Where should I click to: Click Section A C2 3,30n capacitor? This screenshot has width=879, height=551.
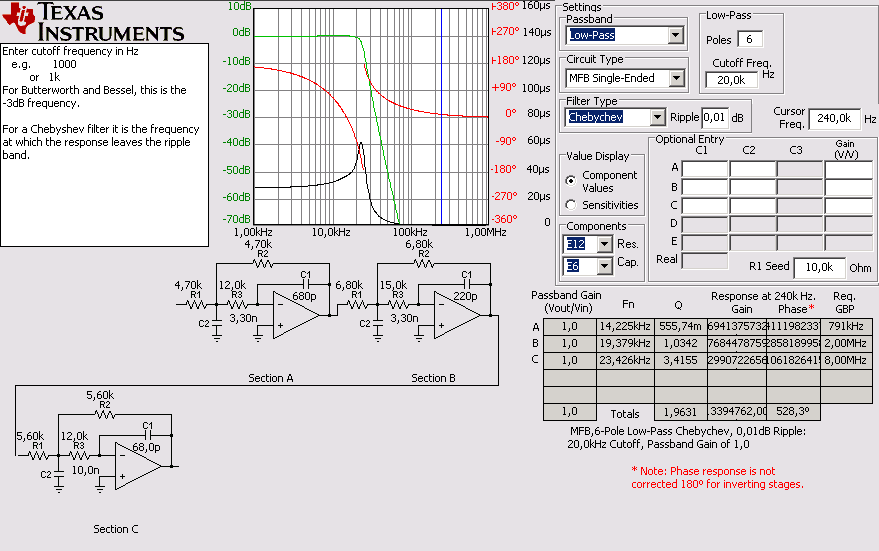click(x=217, y=325)
